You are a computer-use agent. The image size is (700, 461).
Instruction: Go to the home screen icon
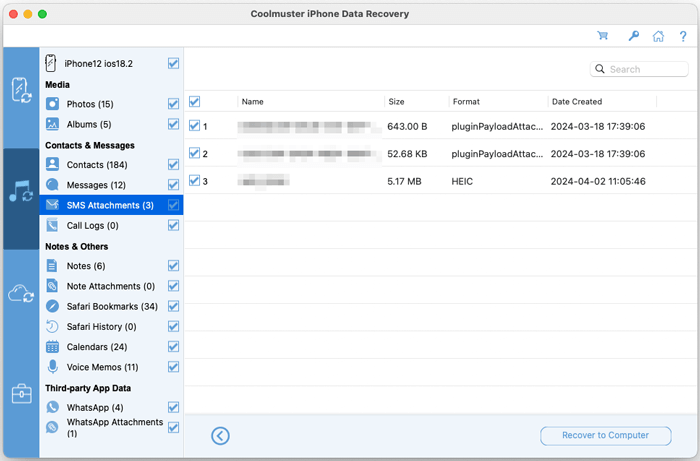click(658, 36)
